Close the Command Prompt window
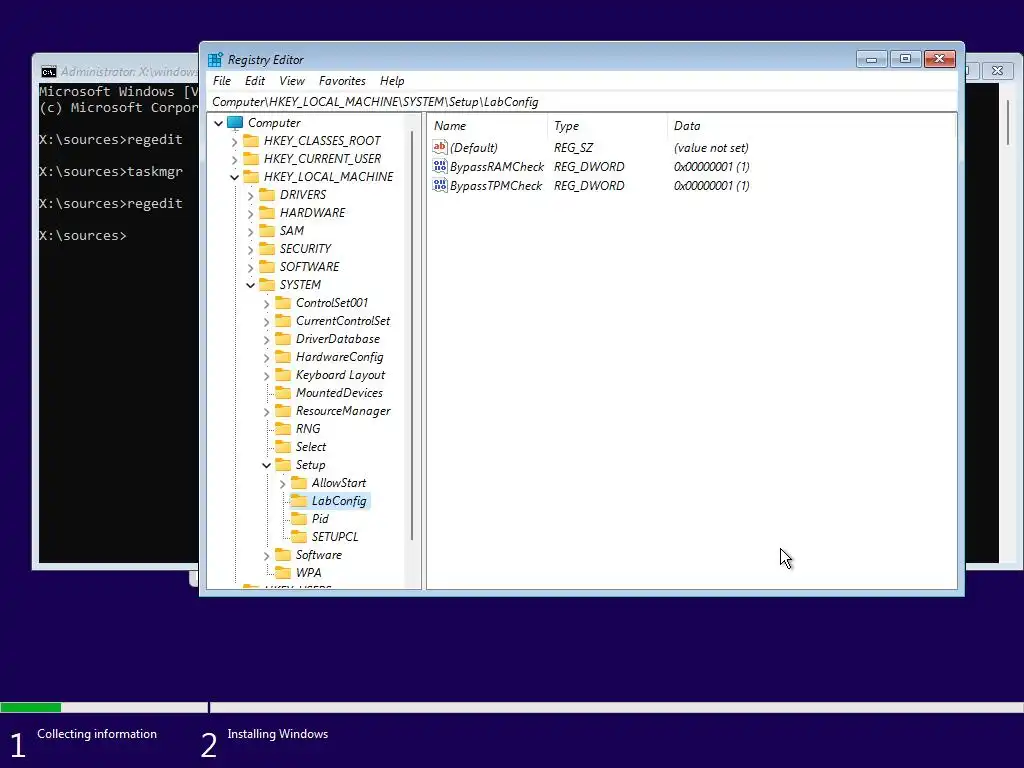The height and width of the screenshot is (768, 1024). [997, 71]
